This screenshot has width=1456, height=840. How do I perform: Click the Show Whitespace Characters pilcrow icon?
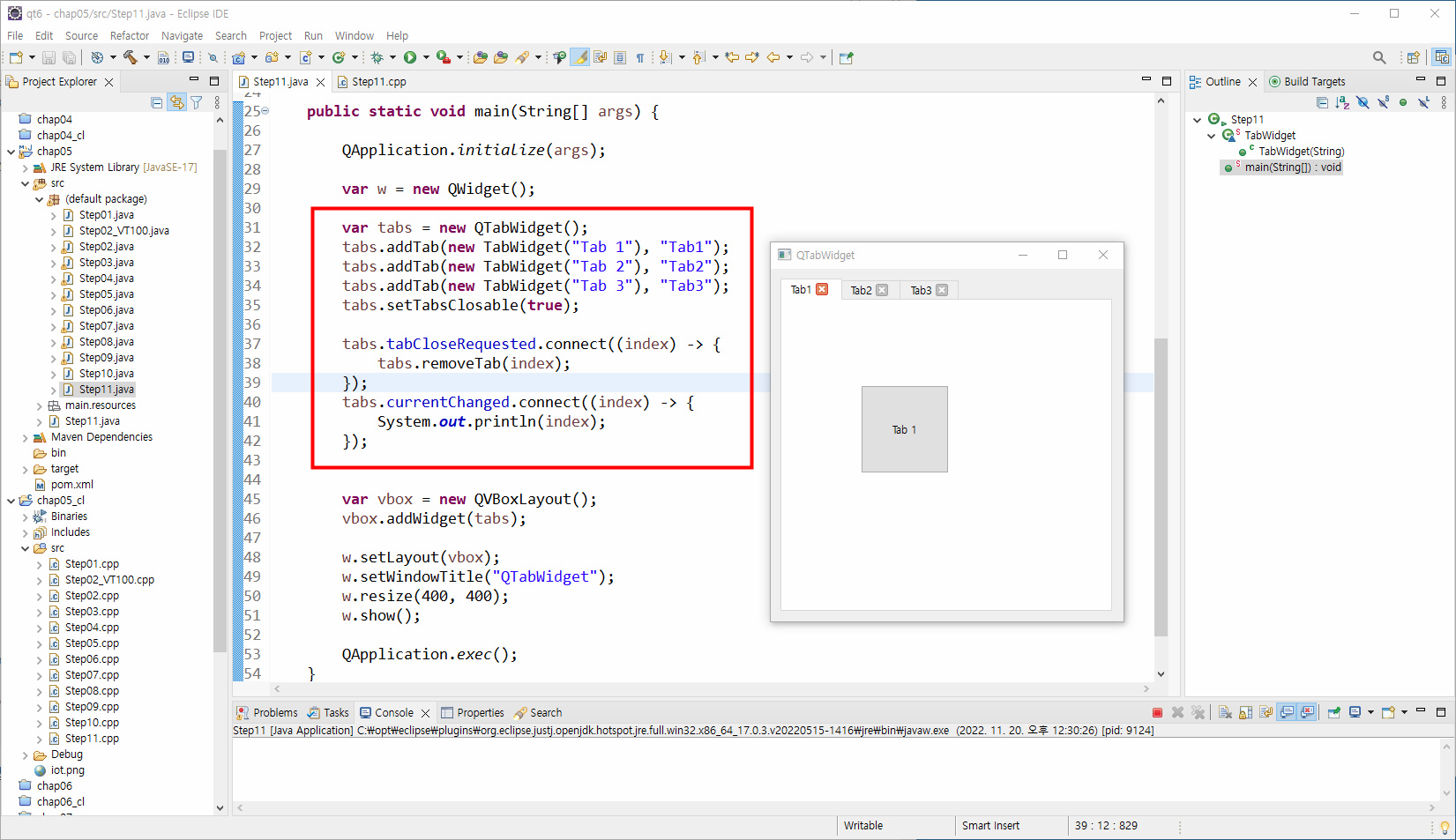(x=640, y=57)
